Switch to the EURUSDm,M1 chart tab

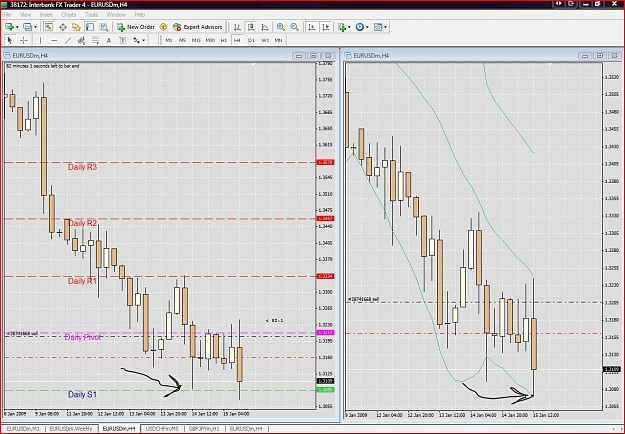23,429
